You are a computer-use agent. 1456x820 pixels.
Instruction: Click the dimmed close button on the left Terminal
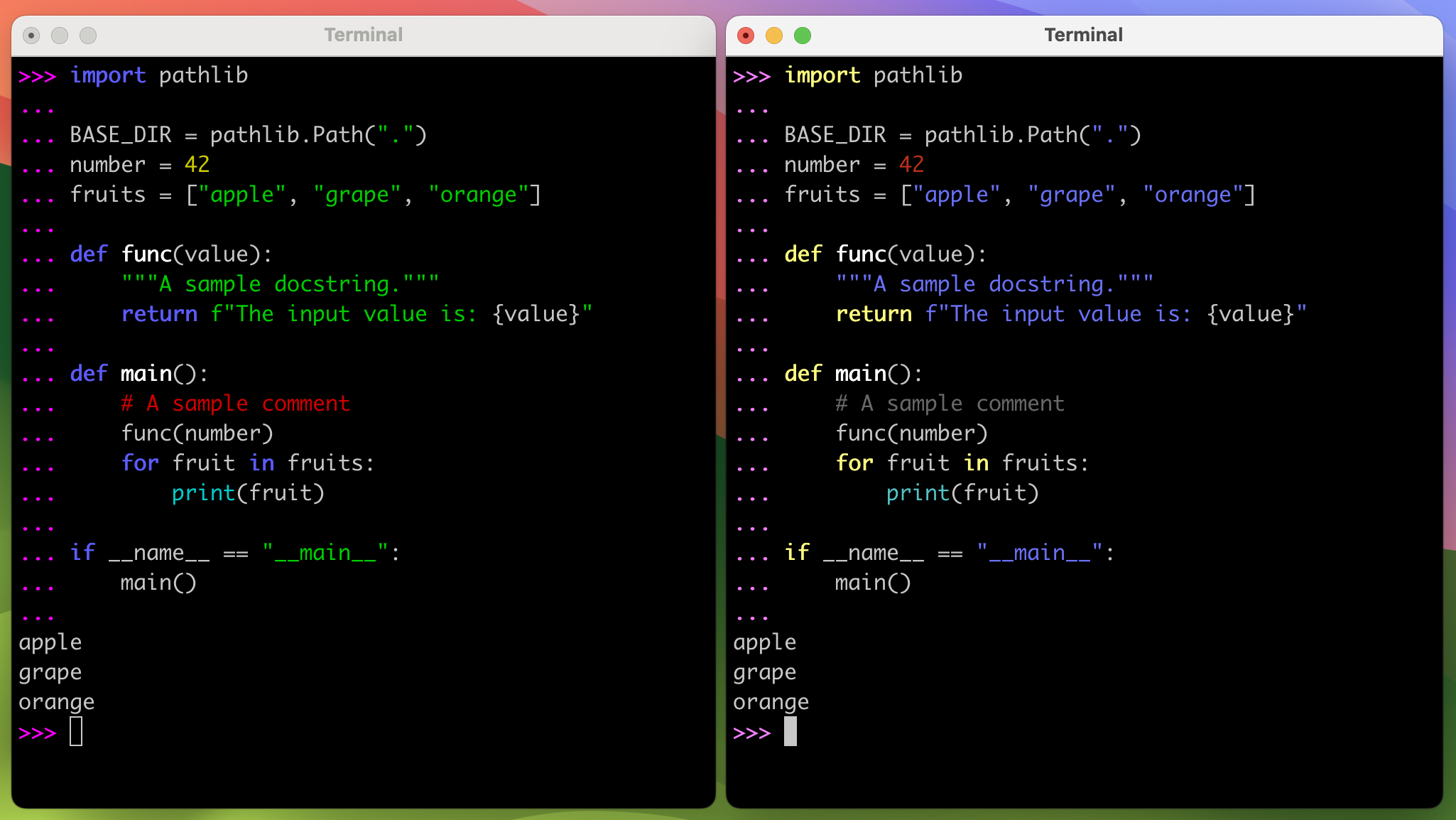click(31, 35)
